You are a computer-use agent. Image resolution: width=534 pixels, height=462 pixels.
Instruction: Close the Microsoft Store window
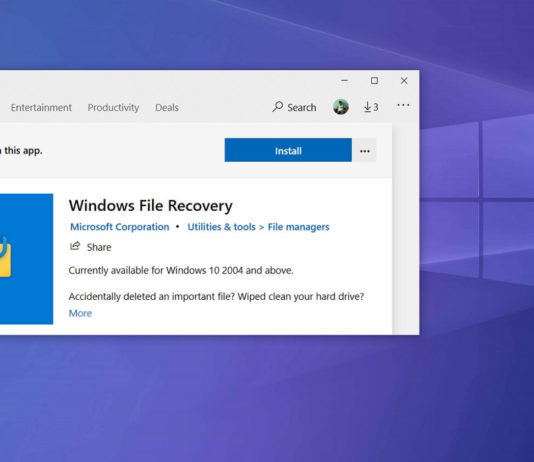pyautogui.click(x=404, y=81)
